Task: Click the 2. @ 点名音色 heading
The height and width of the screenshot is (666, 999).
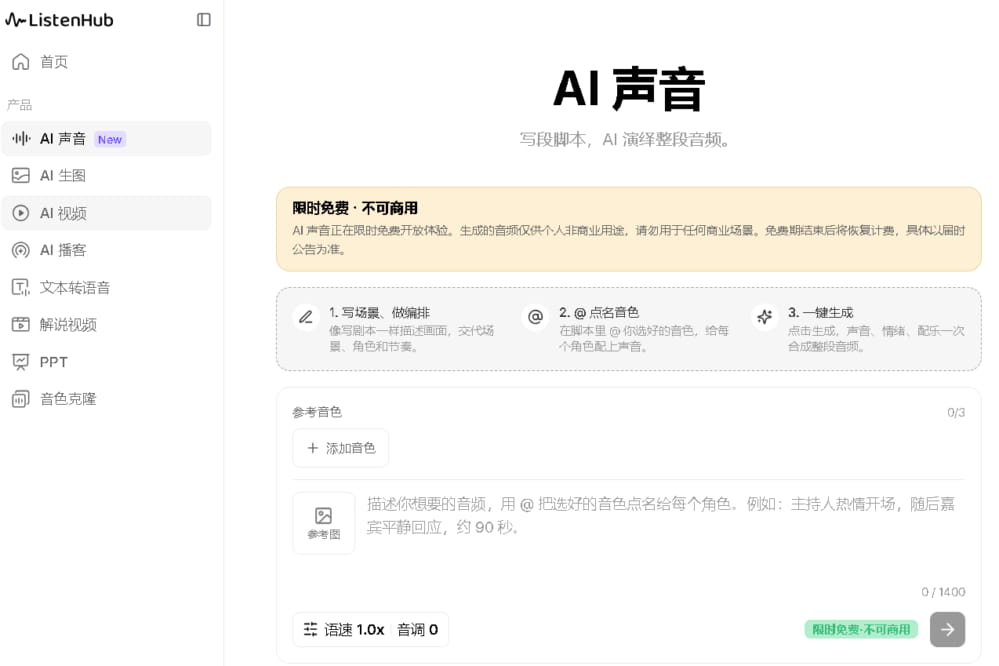Action: pyautogui.click(x=598, y=313)
